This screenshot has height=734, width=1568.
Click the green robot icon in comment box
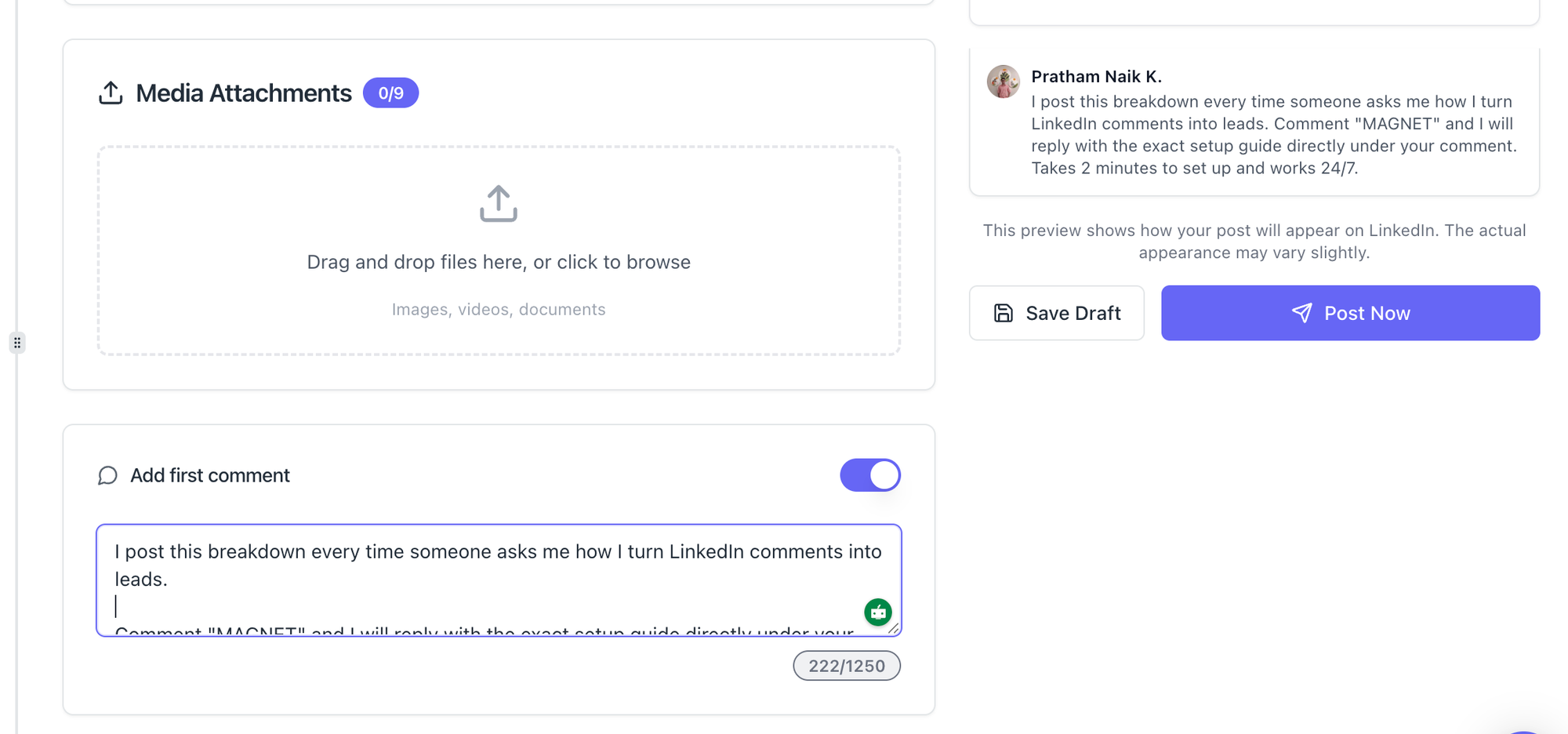[877, 612]
